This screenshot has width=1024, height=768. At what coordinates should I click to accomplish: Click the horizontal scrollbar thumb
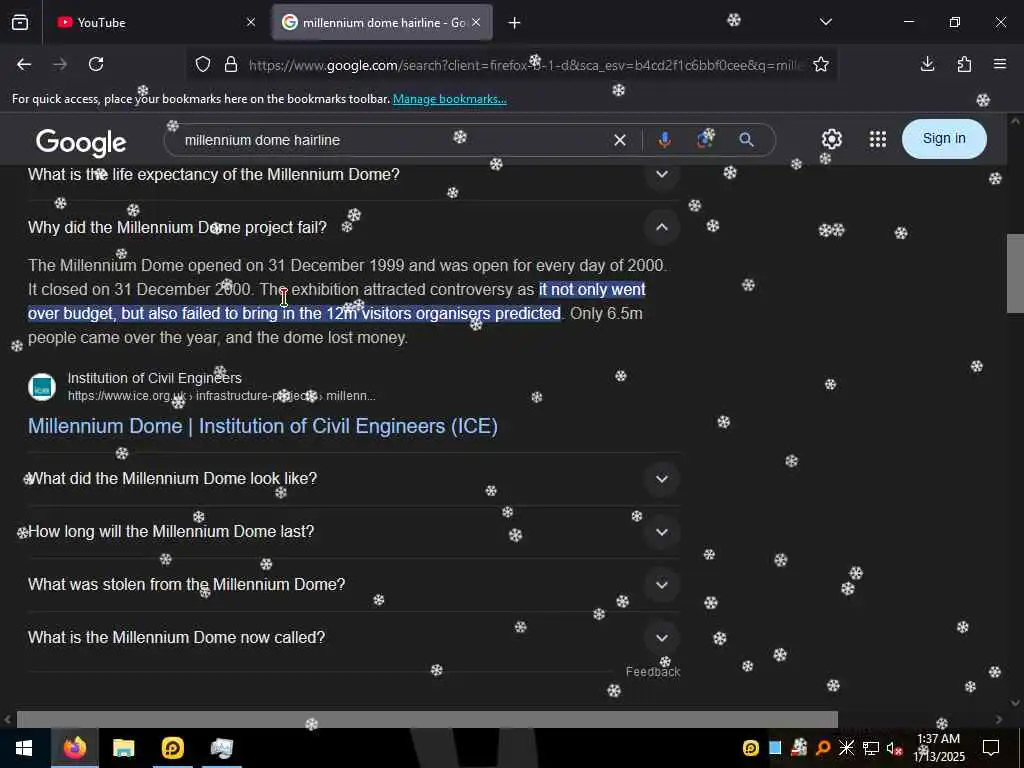[427, 719]
